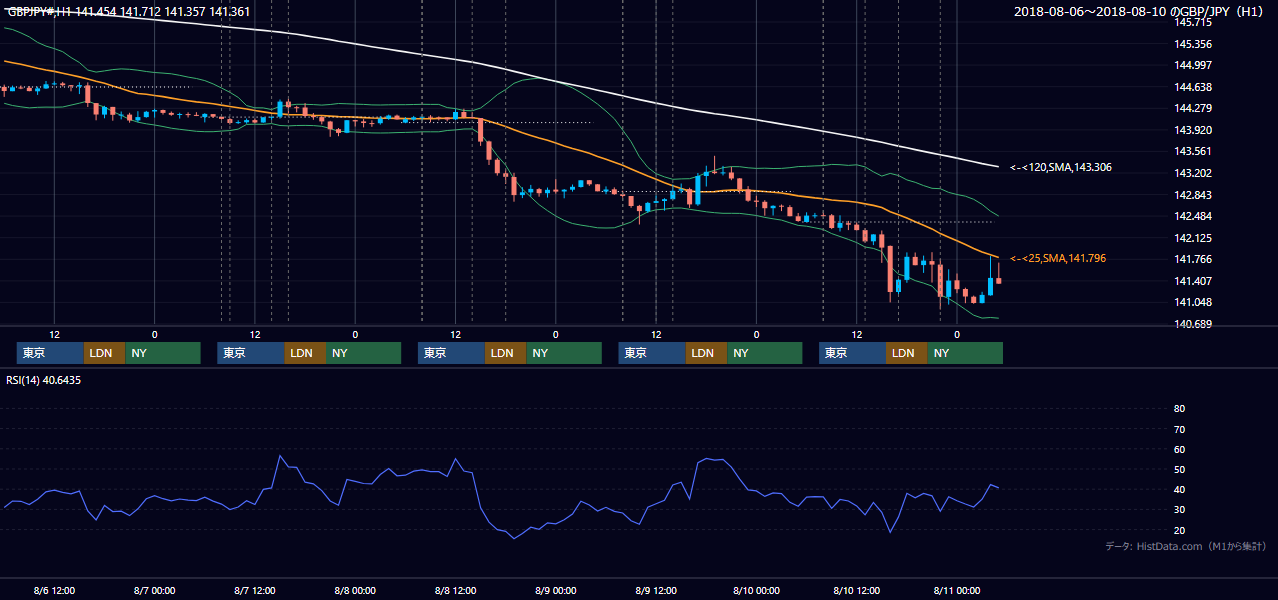Click price axis label 145.356
This screenshot has height=600, width=1278.
1193,44
